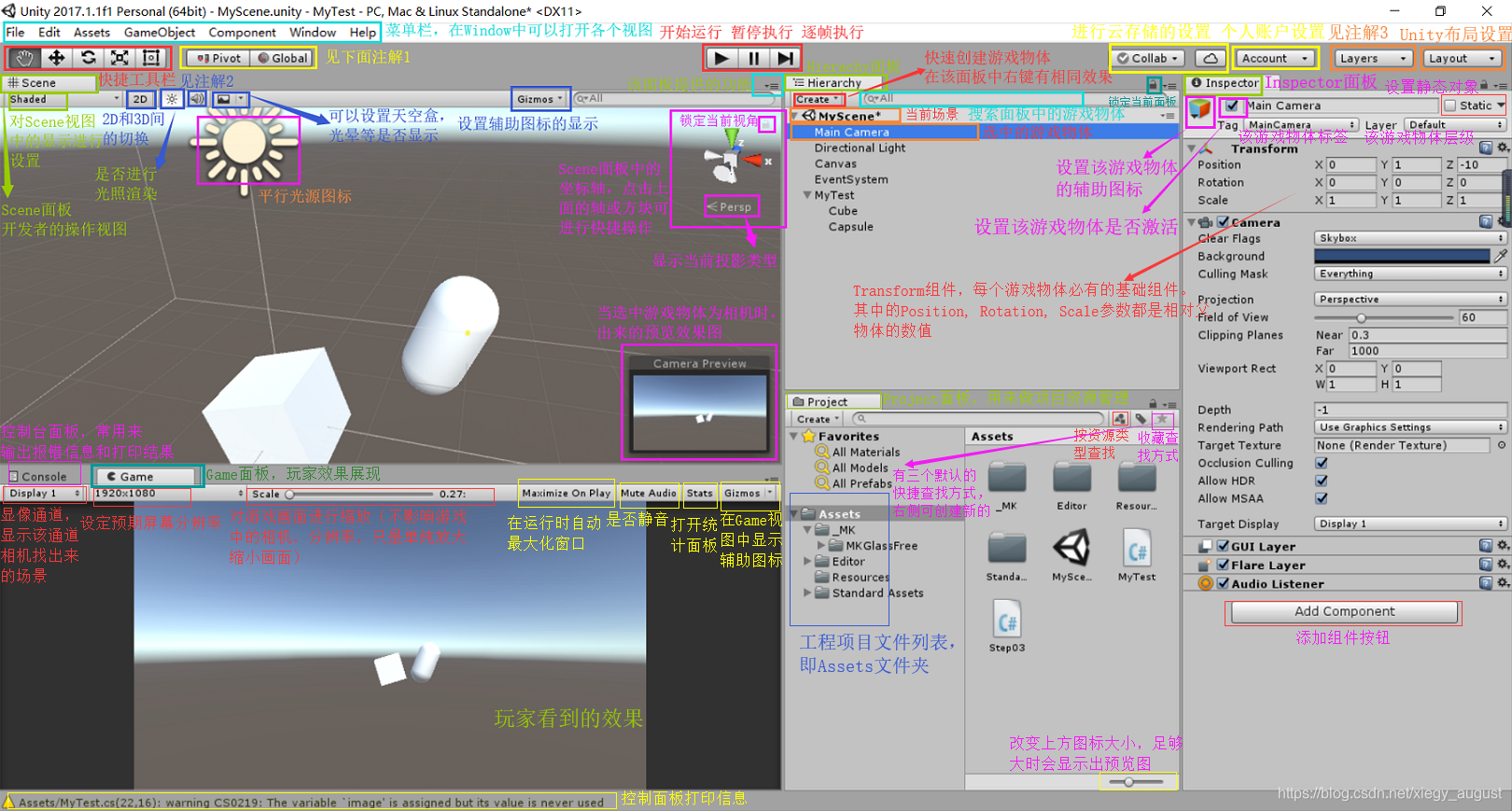Open Target Texture object picker circle
The width and height of the screenshot is (1512, 811).
(x=1502, y=445)
